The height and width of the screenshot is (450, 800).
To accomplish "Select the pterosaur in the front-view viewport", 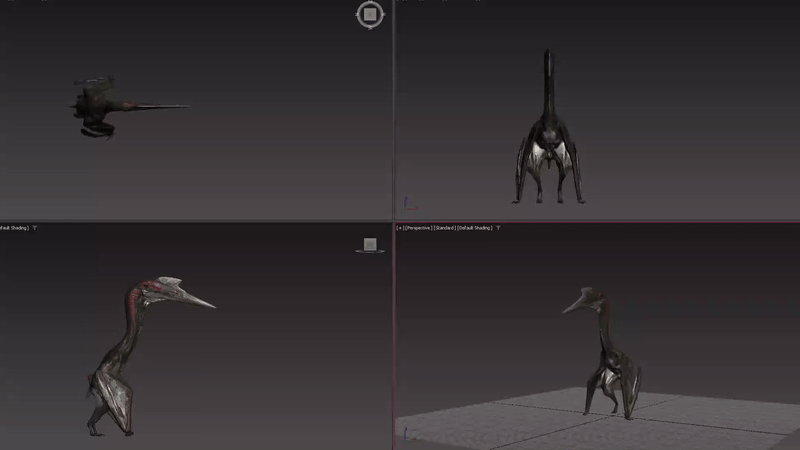I will (548, 140).
